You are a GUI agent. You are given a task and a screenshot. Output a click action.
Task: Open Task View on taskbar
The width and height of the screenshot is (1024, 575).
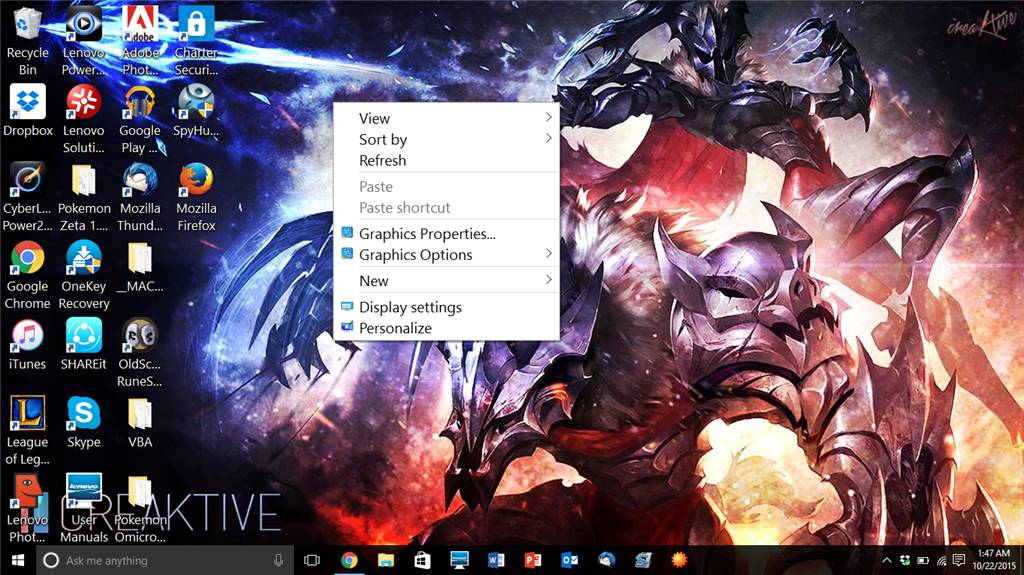coord(312,560)
